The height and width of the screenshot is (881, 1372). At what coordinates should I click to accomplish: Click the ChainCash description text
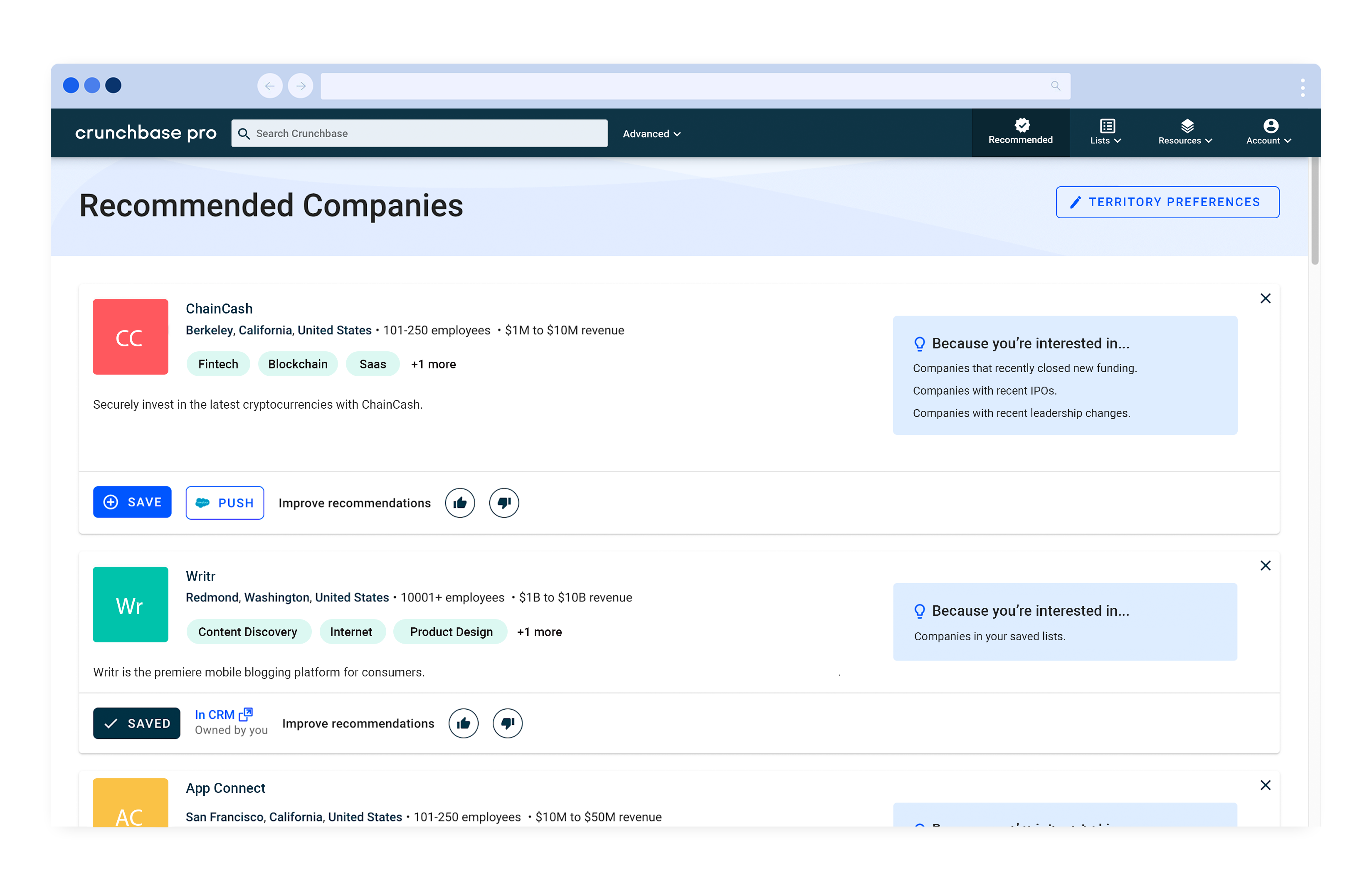258,405
